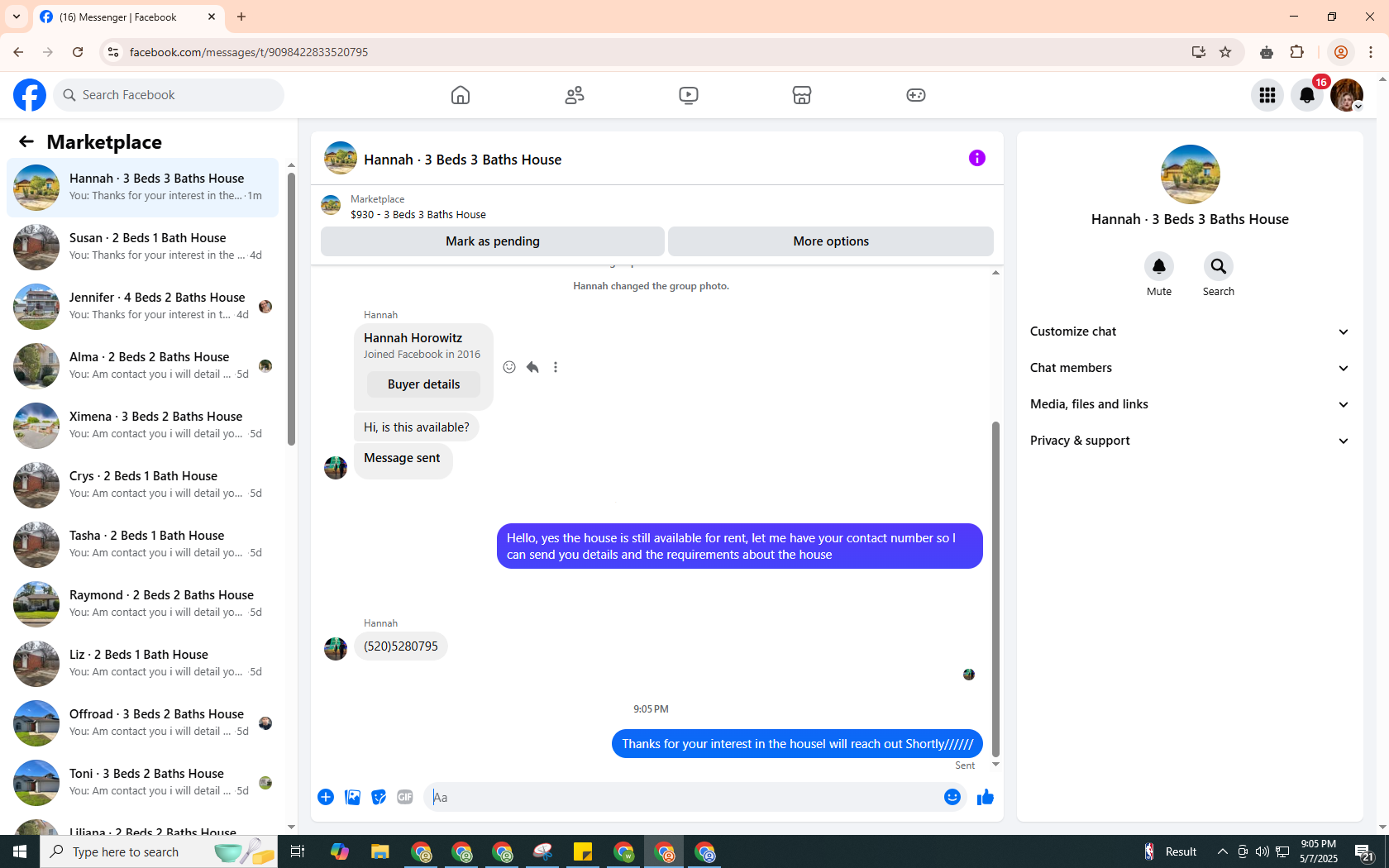Focus the Search Facebook field

(x=169, y=95)
